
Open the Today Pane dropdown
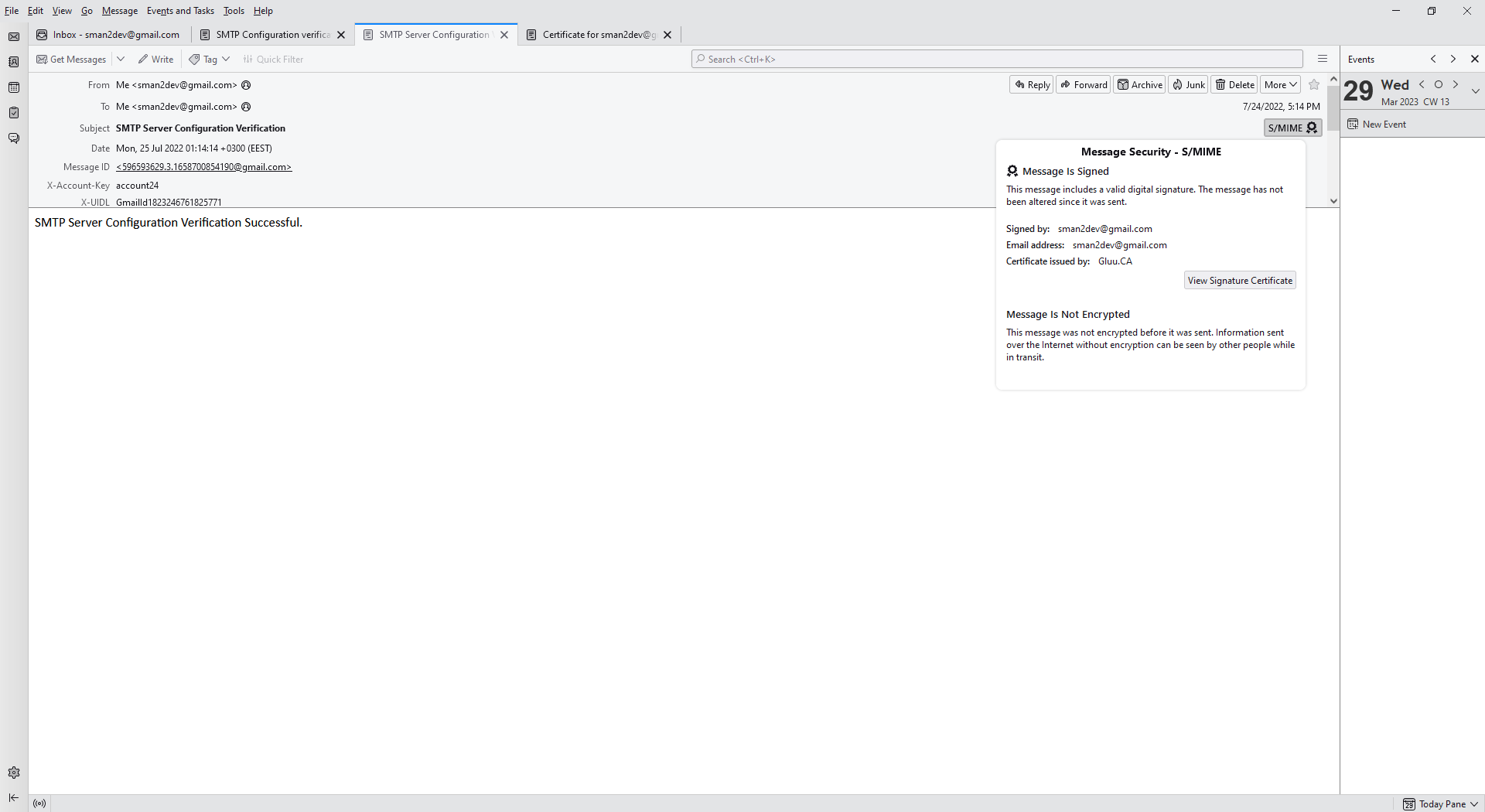[x=1475, y=803]
